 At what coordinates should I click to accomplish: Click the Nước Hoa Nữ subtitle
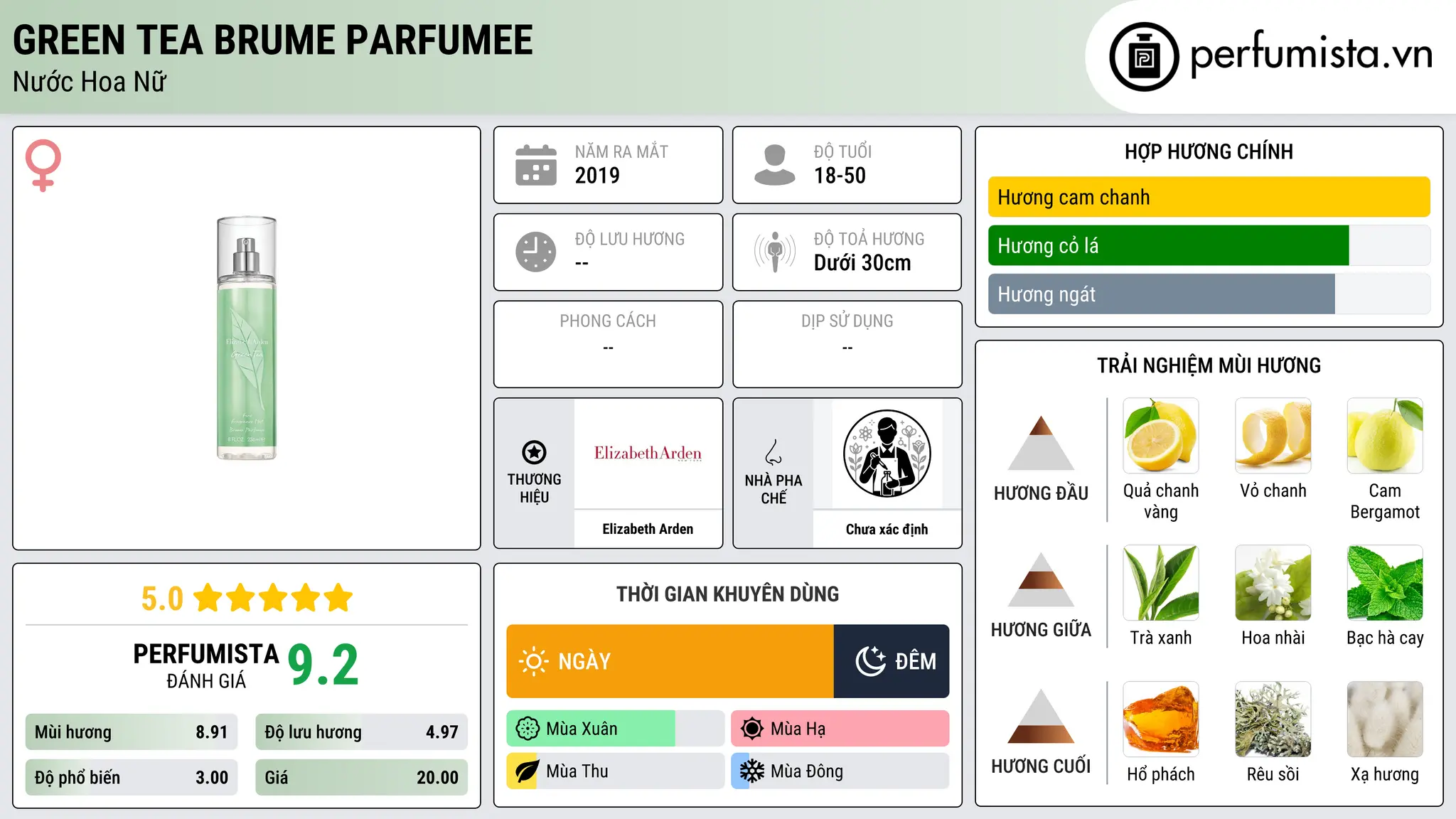90,82
